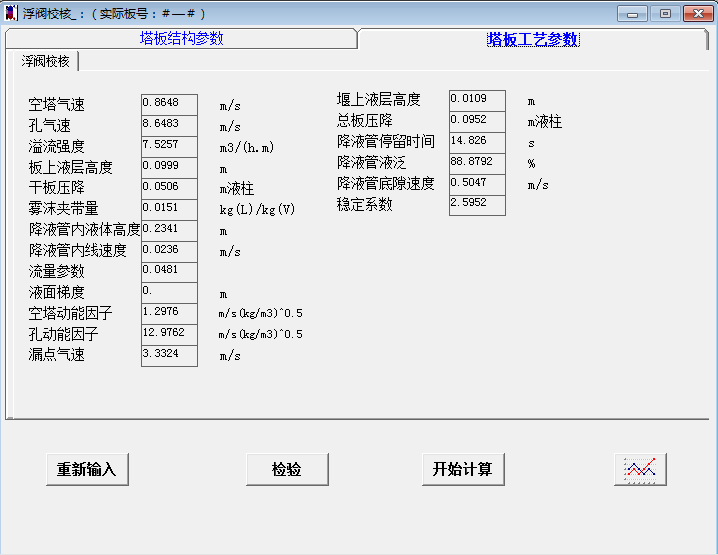The image size is (718, 555).
Task: Select the 溢流强度 field 7.5257
Action: 169,147
